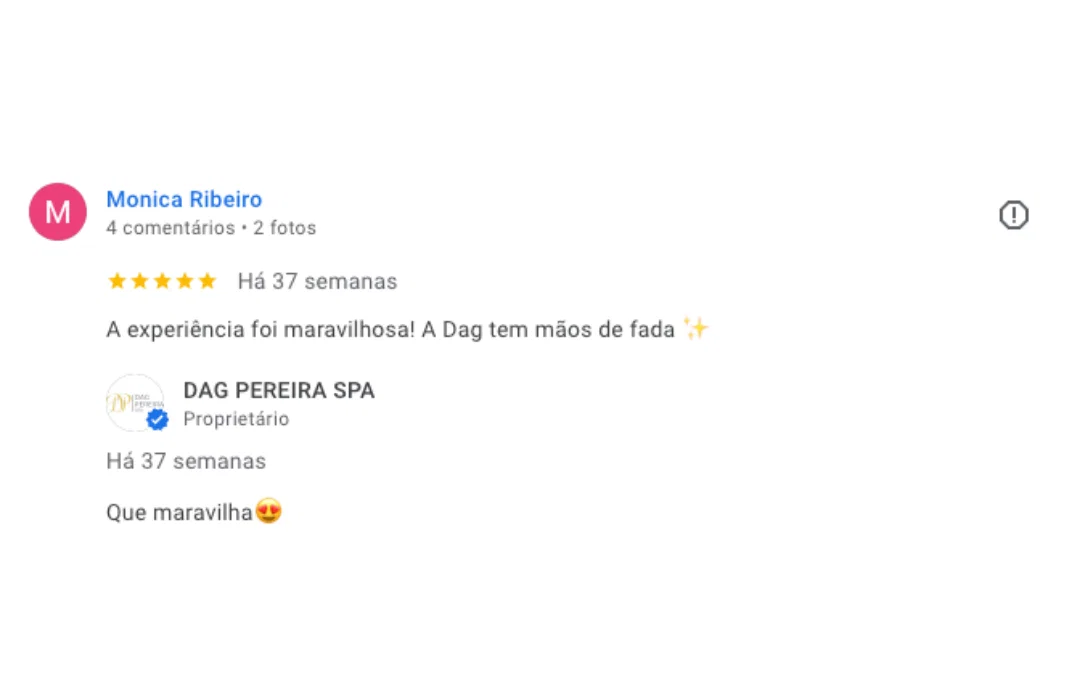Click the DAG PEREIRA SPA logo
This screenshot has width=1080, height=700.
pyautogui.click(x=135, y=403)
